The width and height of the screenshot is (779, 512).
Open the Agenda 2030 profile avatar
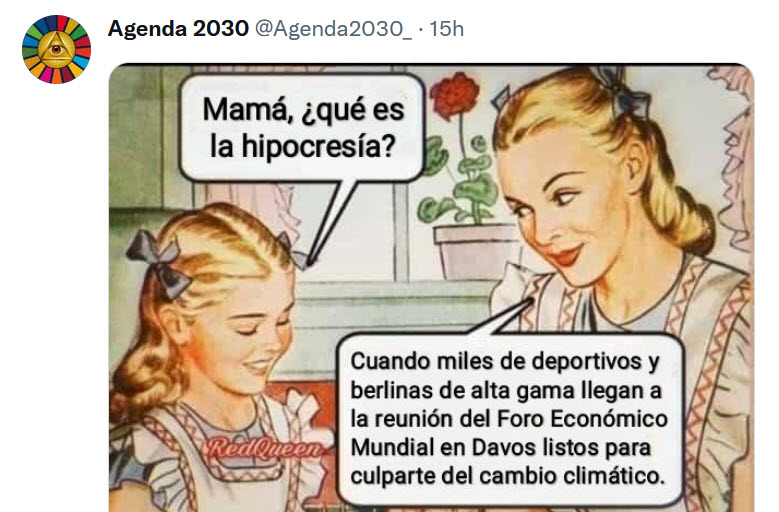tap(56, 49)
